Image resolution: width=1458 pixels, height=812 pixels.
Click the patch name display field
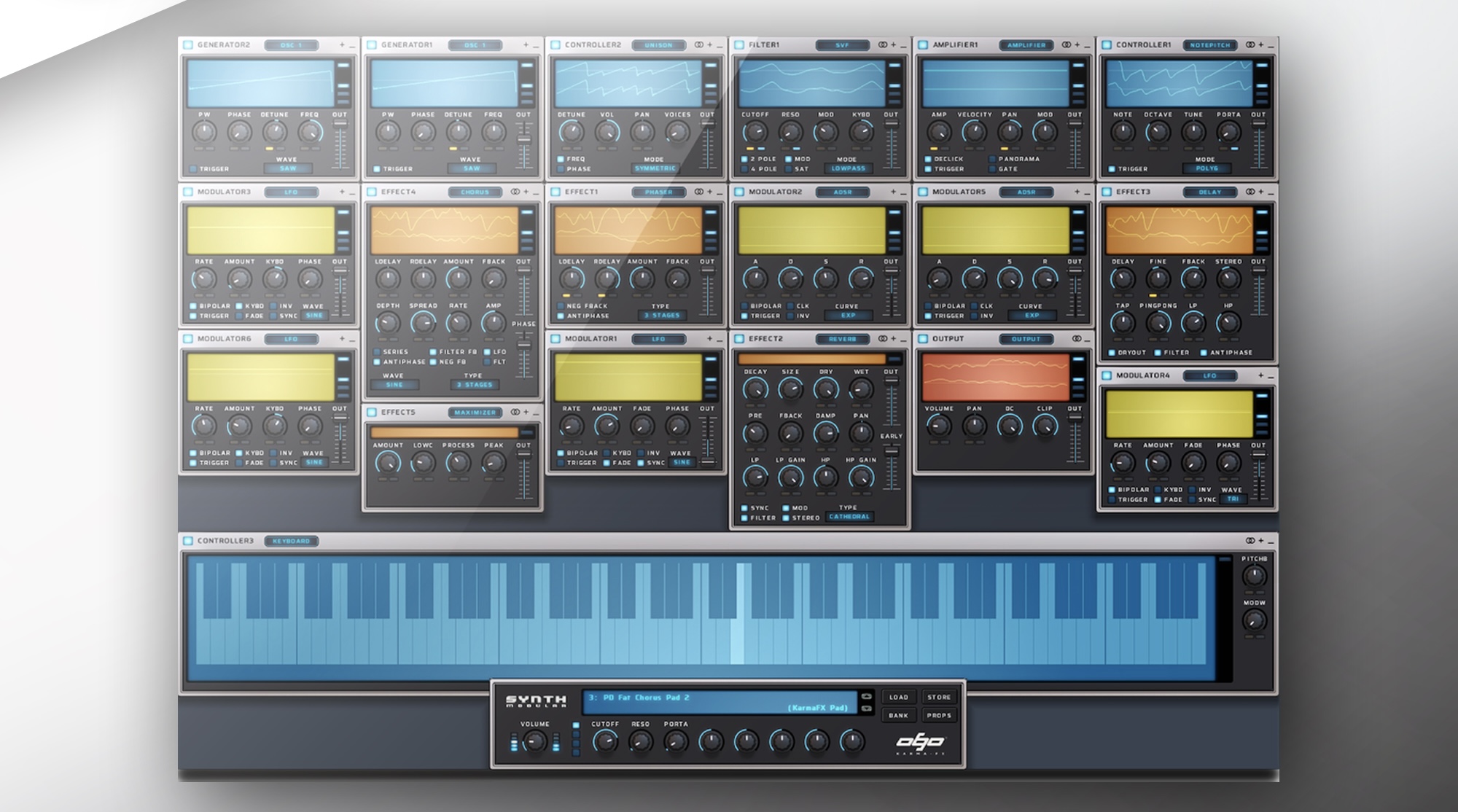(720, 702)
